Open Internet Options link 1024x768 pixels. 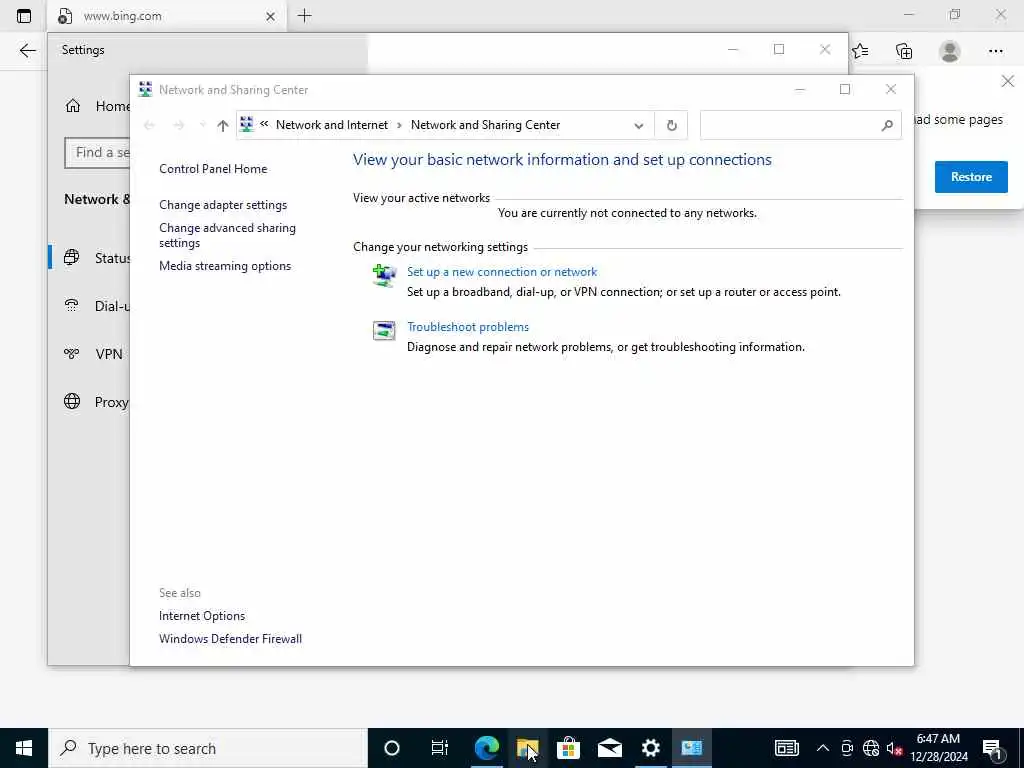[202, 616]
